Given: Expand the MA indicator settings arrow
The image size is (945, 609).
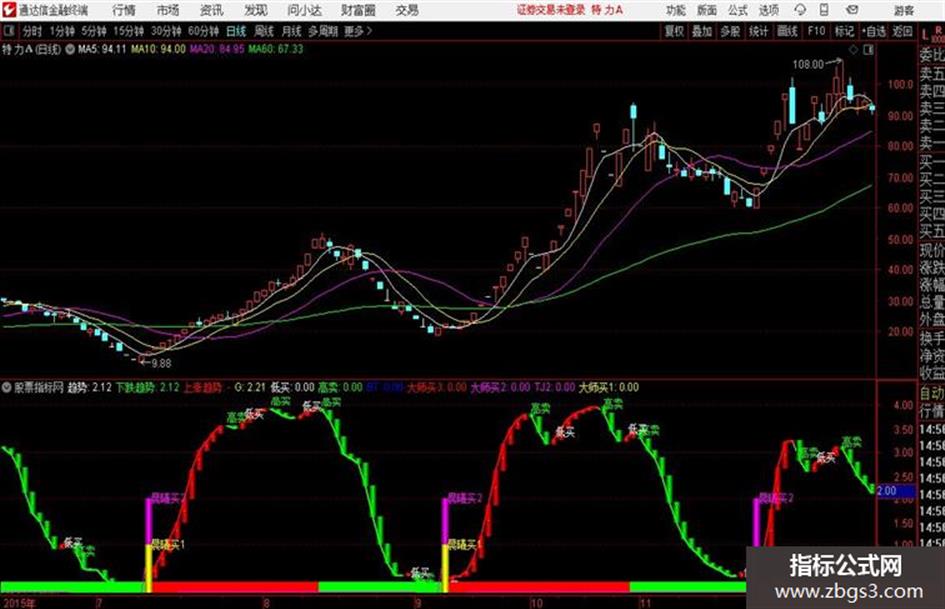Looking at the screenshot, I should click(x=70, y=49).
